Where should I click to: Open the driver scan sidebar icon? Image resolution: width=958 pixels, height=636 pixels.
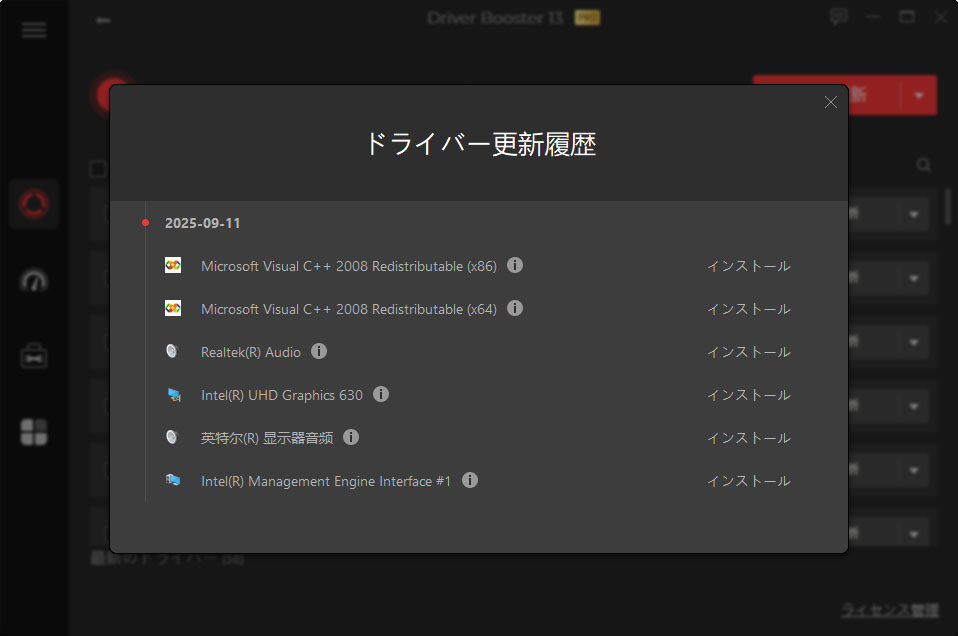34,203
